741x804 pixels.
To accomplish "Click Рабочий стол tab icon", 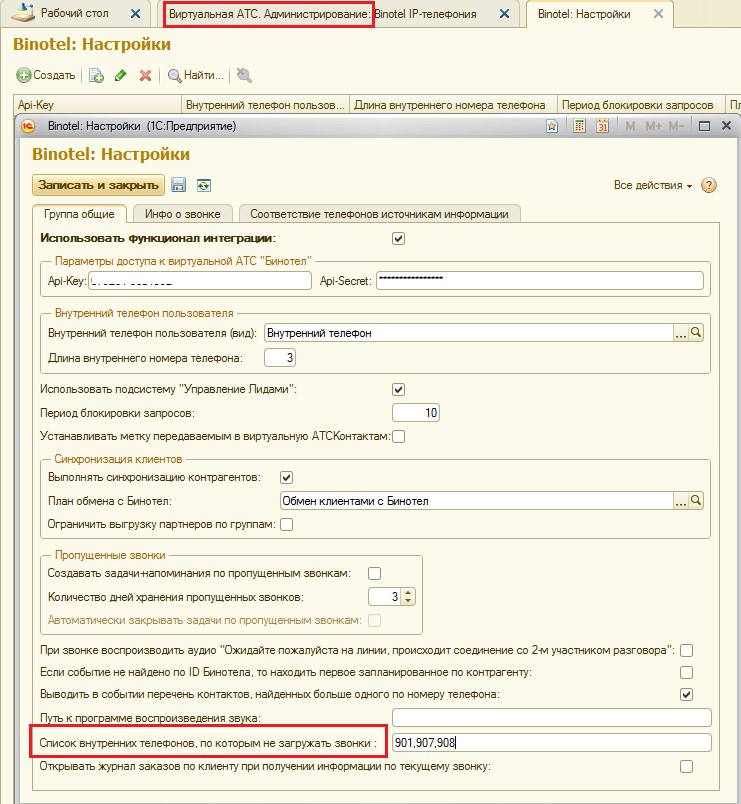I will click(23, 13).
